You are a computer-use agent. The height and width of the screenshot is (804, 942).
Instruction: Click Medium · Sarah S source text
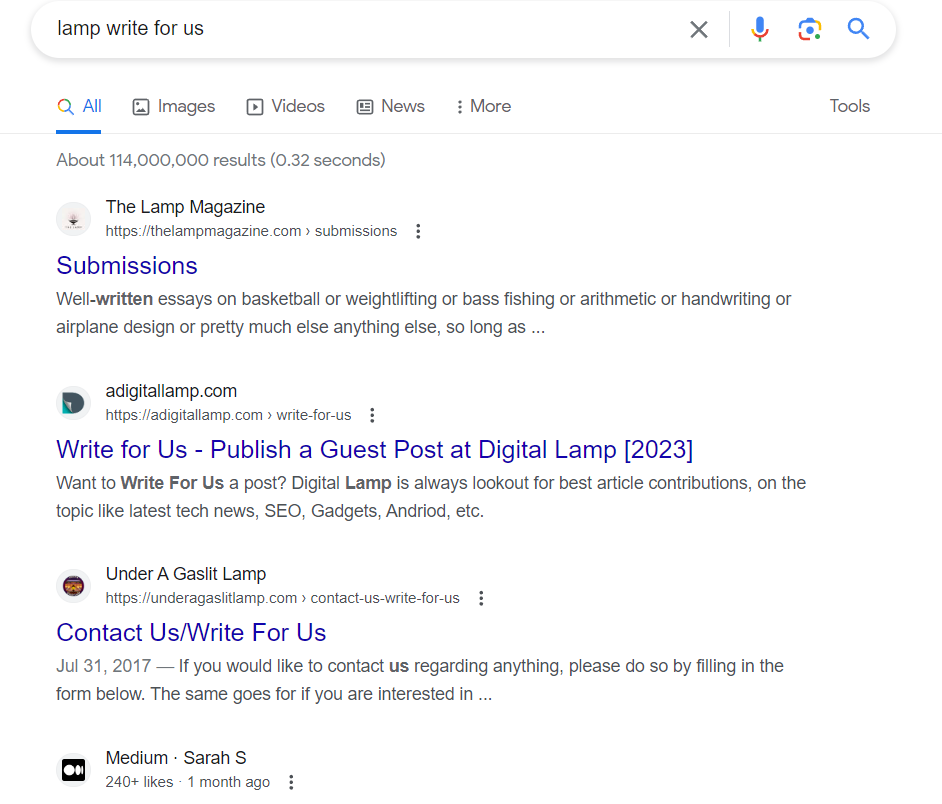click(x=176, y=758)
